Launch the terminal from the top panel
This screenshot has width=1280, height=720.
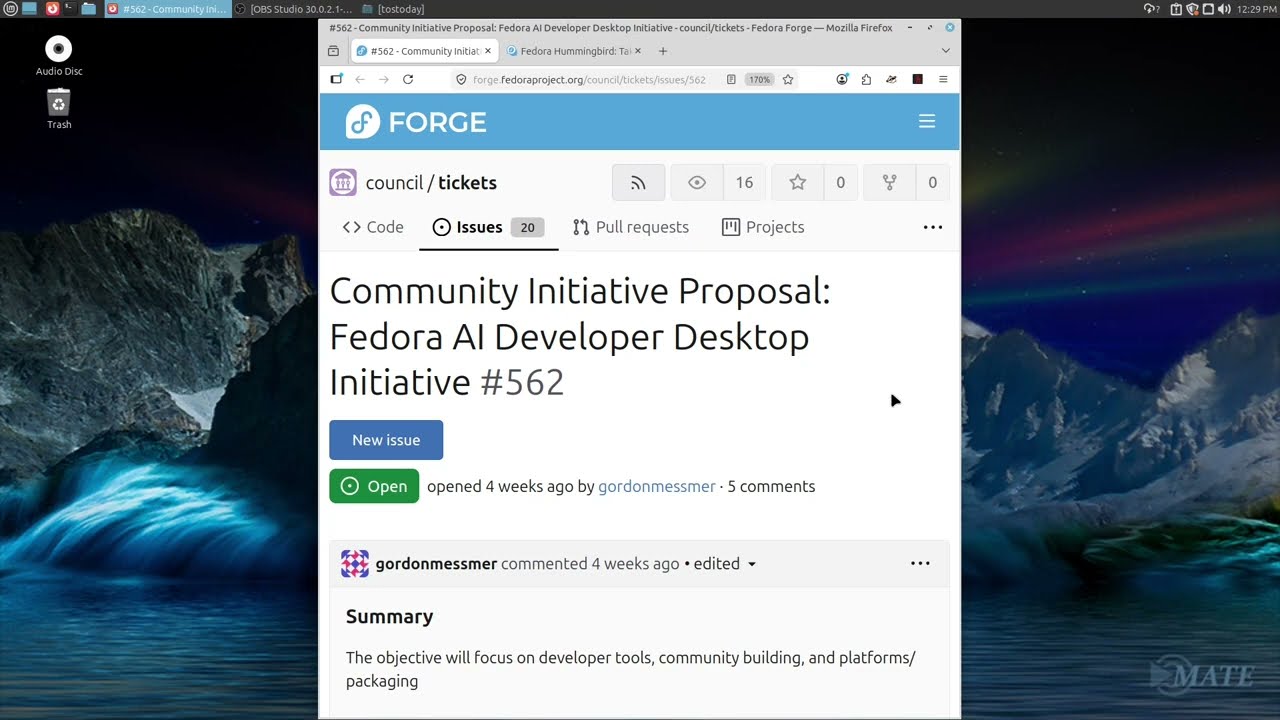tap(70, 9)
